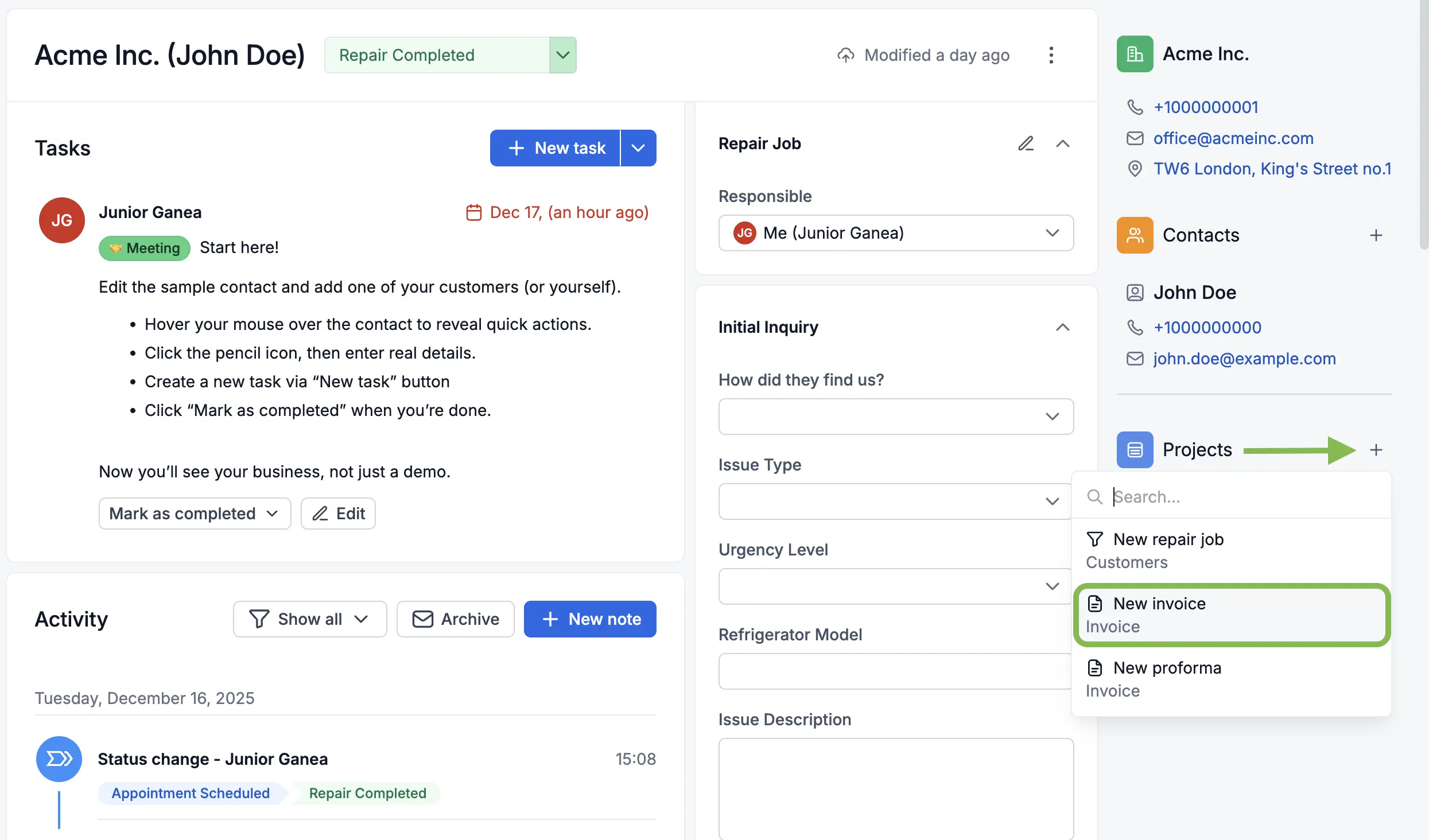The width and height of the screenshot is (1429, 840).
Task: Open the TW6 London address link
Action: click(x=1272, y=169)
